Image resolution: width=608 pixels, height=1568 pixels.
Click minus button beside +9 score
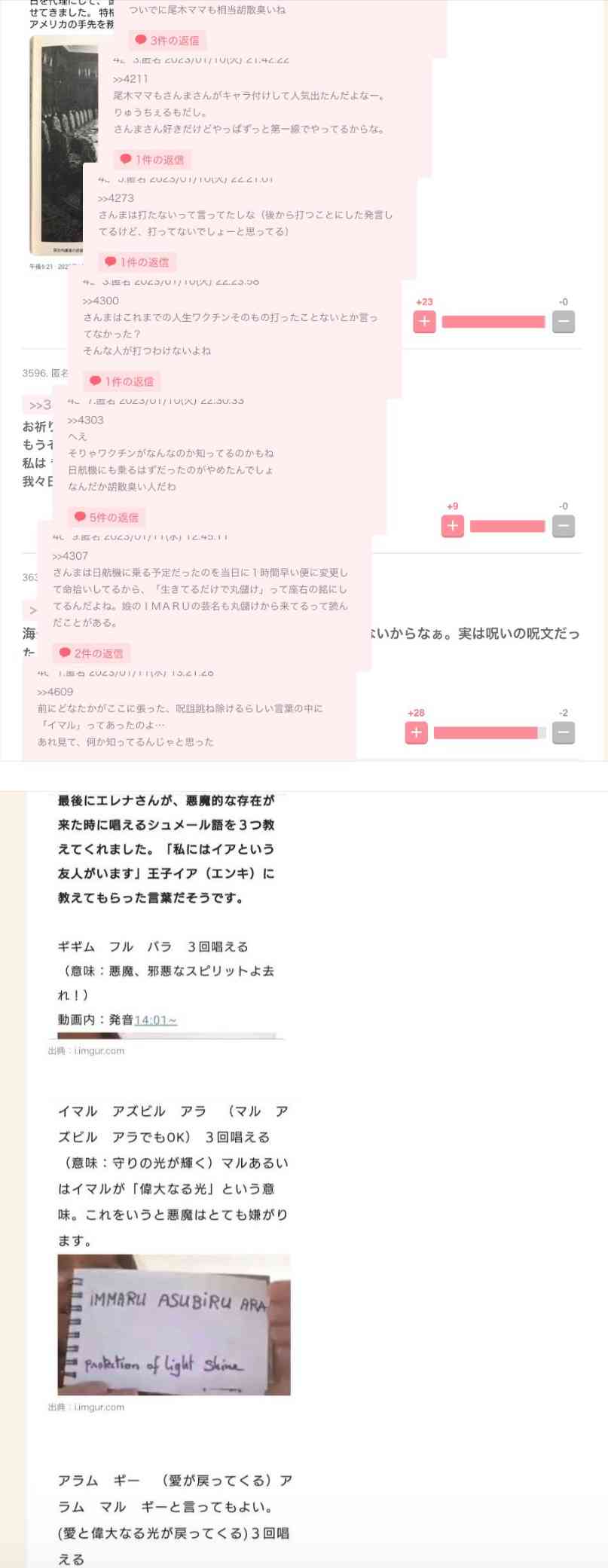coord(563,526)
